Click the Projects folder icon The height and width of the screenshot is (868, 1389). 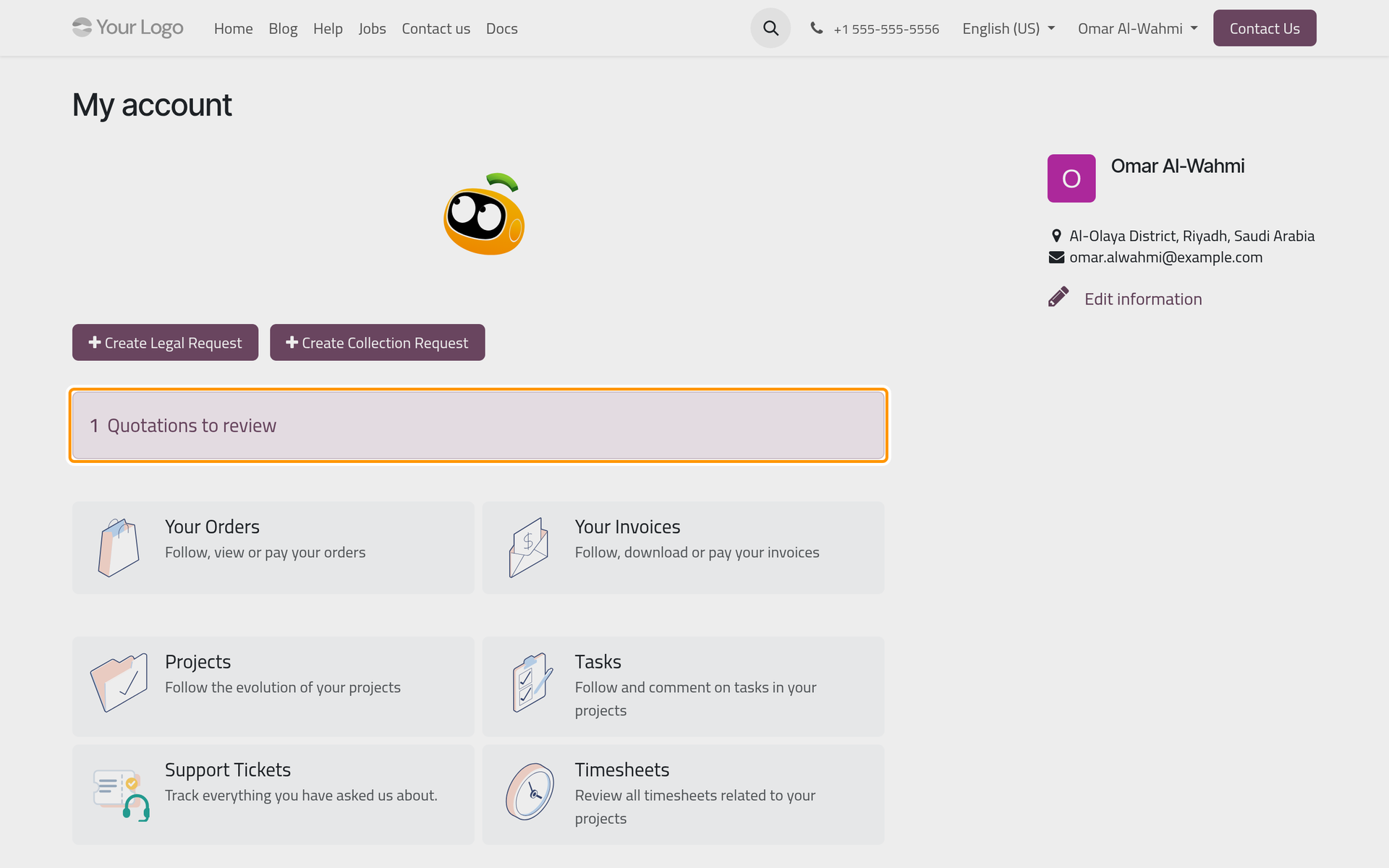pyautogui.click(x=119, y=682)
